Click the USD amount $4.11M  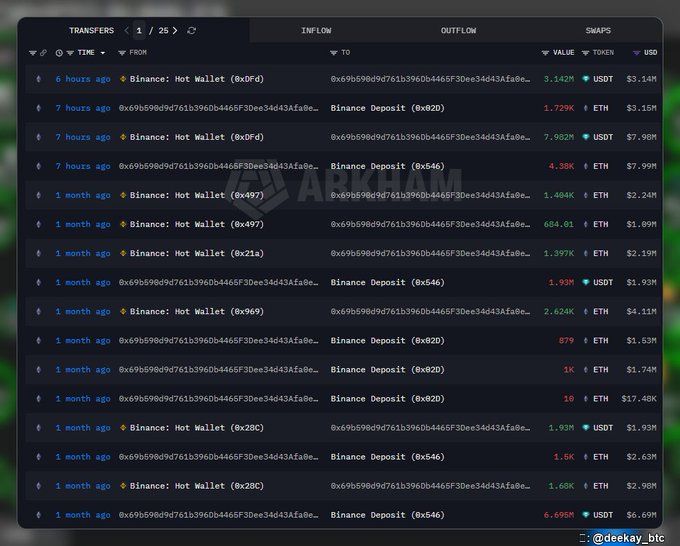click(641, 311)
